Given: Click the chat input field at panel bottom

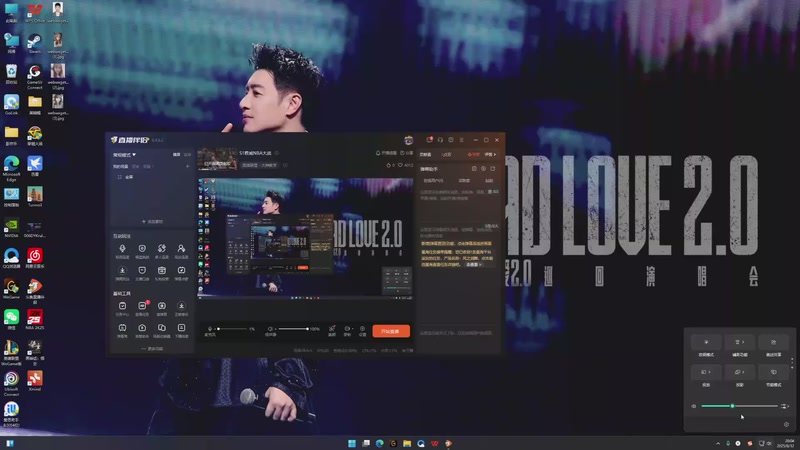Looking at the screenshot, I should 457,333.
